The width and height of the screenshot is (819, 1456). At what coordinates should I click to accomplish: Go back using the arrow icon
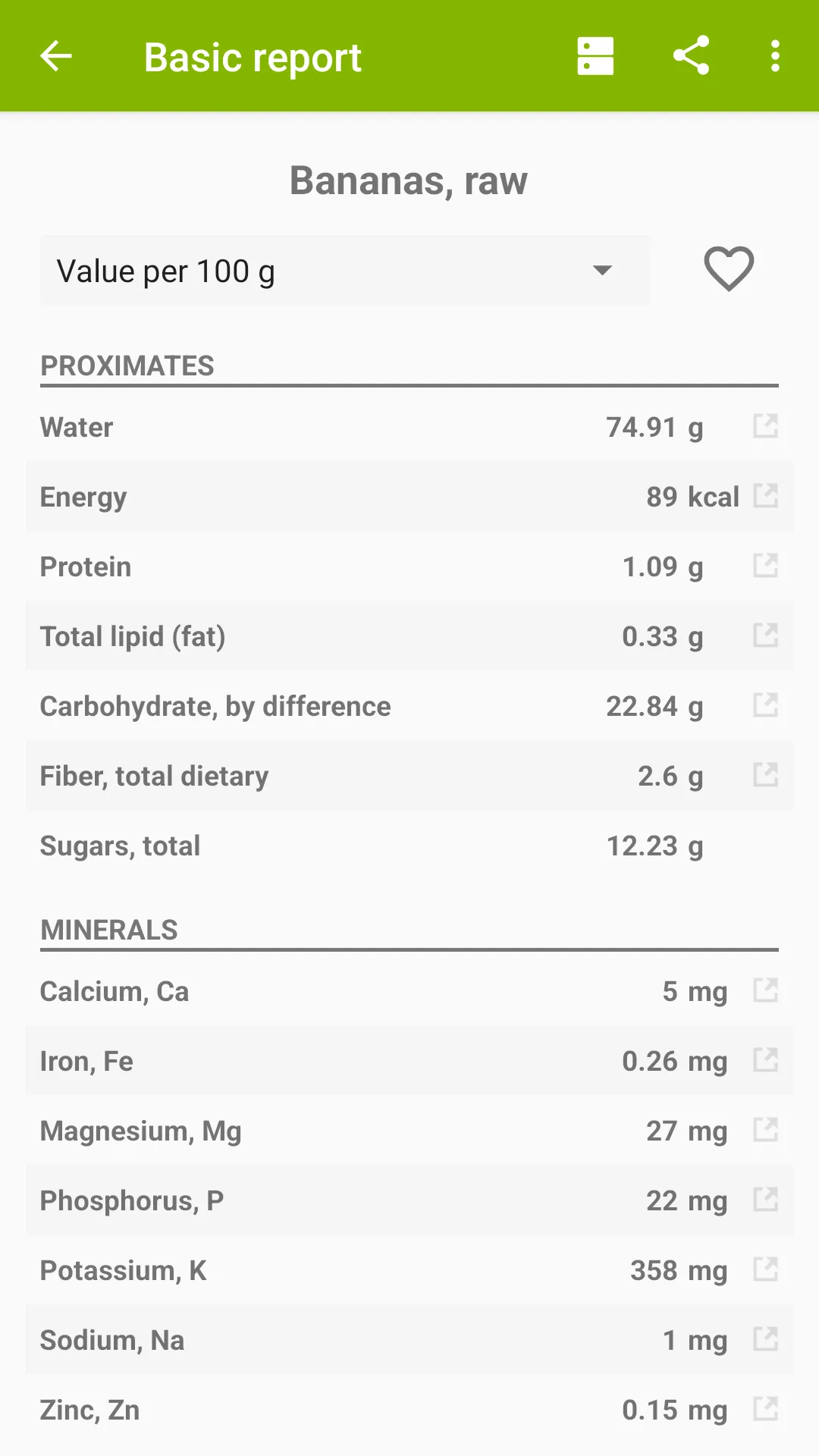point(55,56)
